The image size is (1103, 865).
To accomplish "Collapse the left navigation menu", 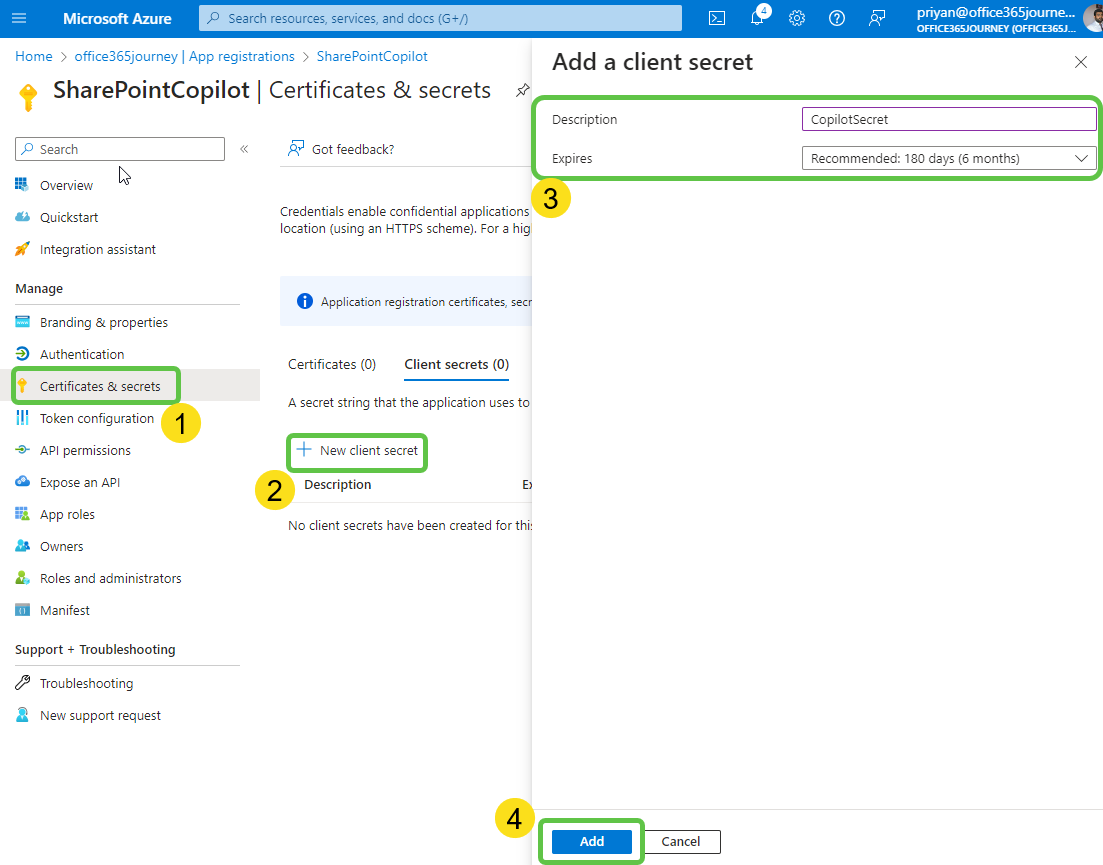I will [244, 149].
